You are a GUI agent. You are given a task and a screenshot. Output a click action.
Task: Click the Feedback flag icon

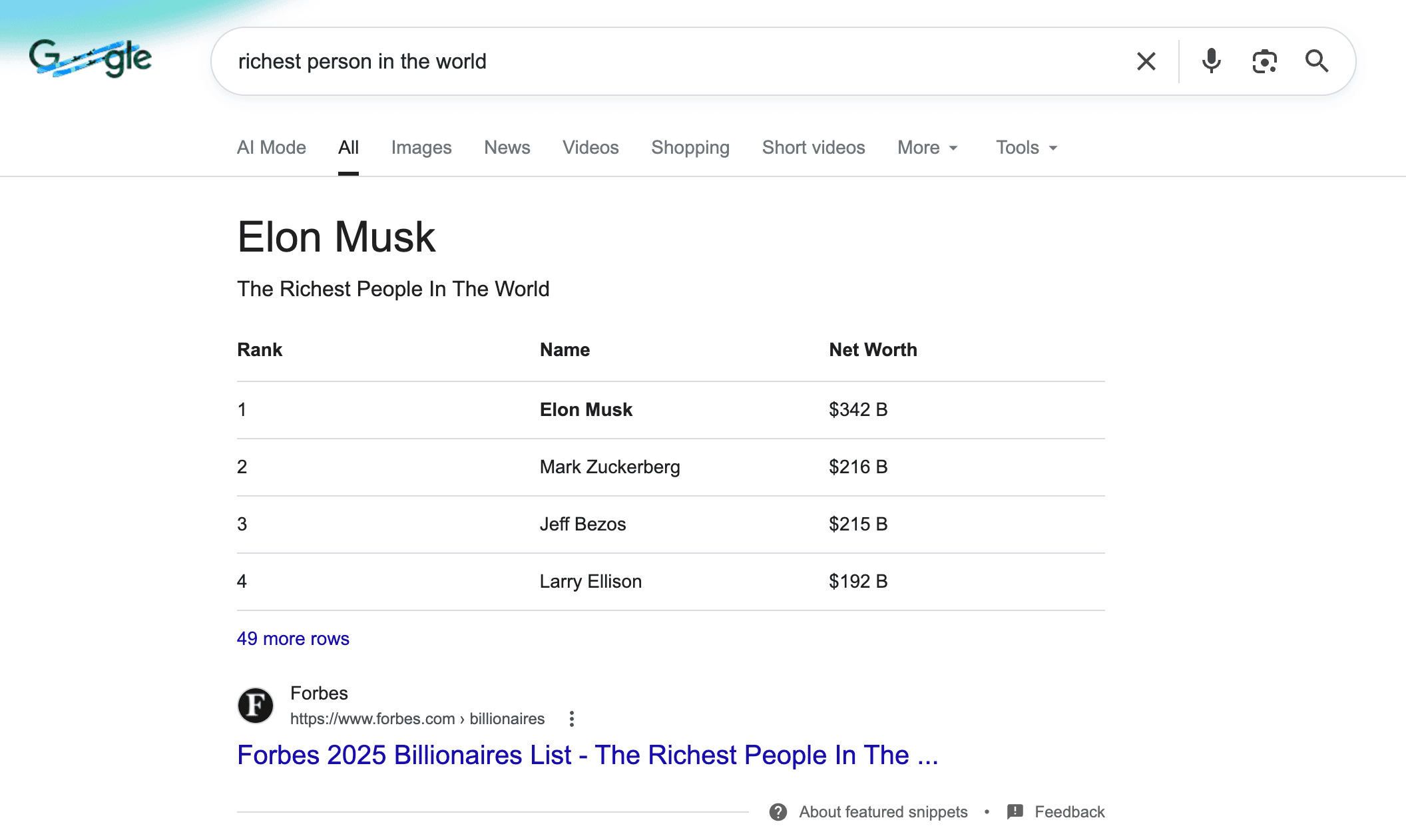[x=1015, y=811]
